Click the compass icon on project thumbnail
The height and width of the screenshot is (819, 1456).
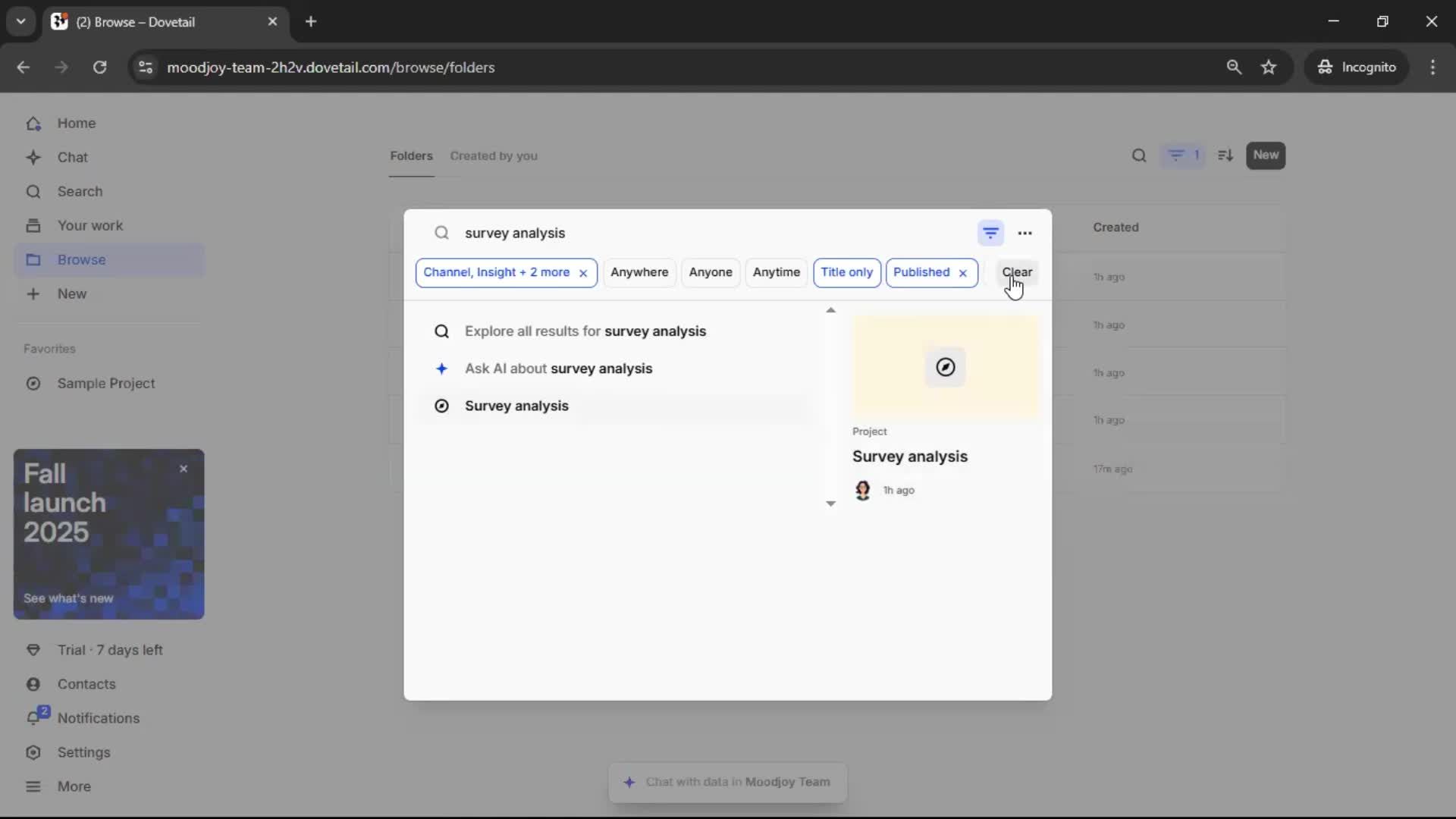click(945, 367)
